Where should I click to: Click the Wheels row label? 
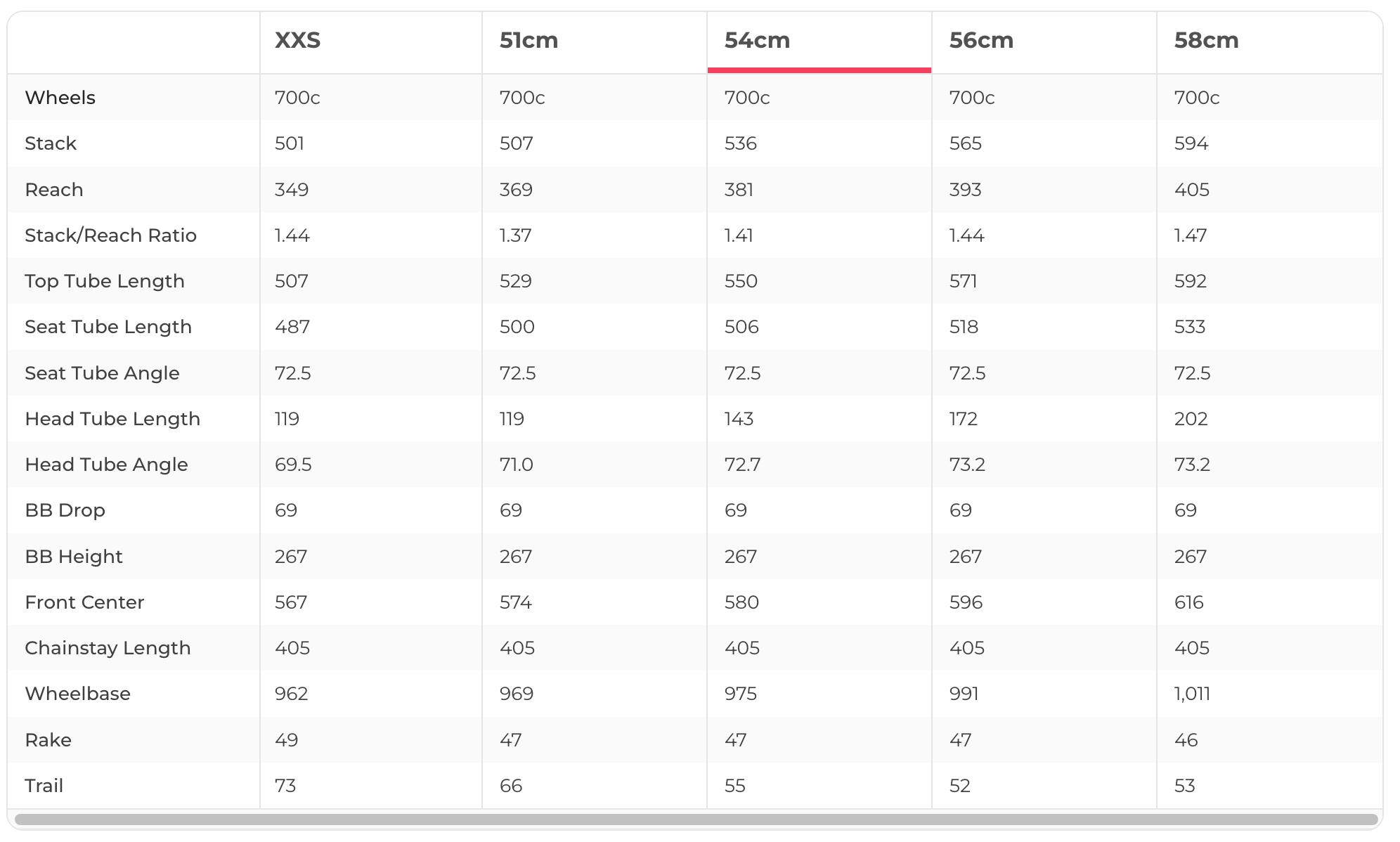pyautogui.click(x=60, y=98)
